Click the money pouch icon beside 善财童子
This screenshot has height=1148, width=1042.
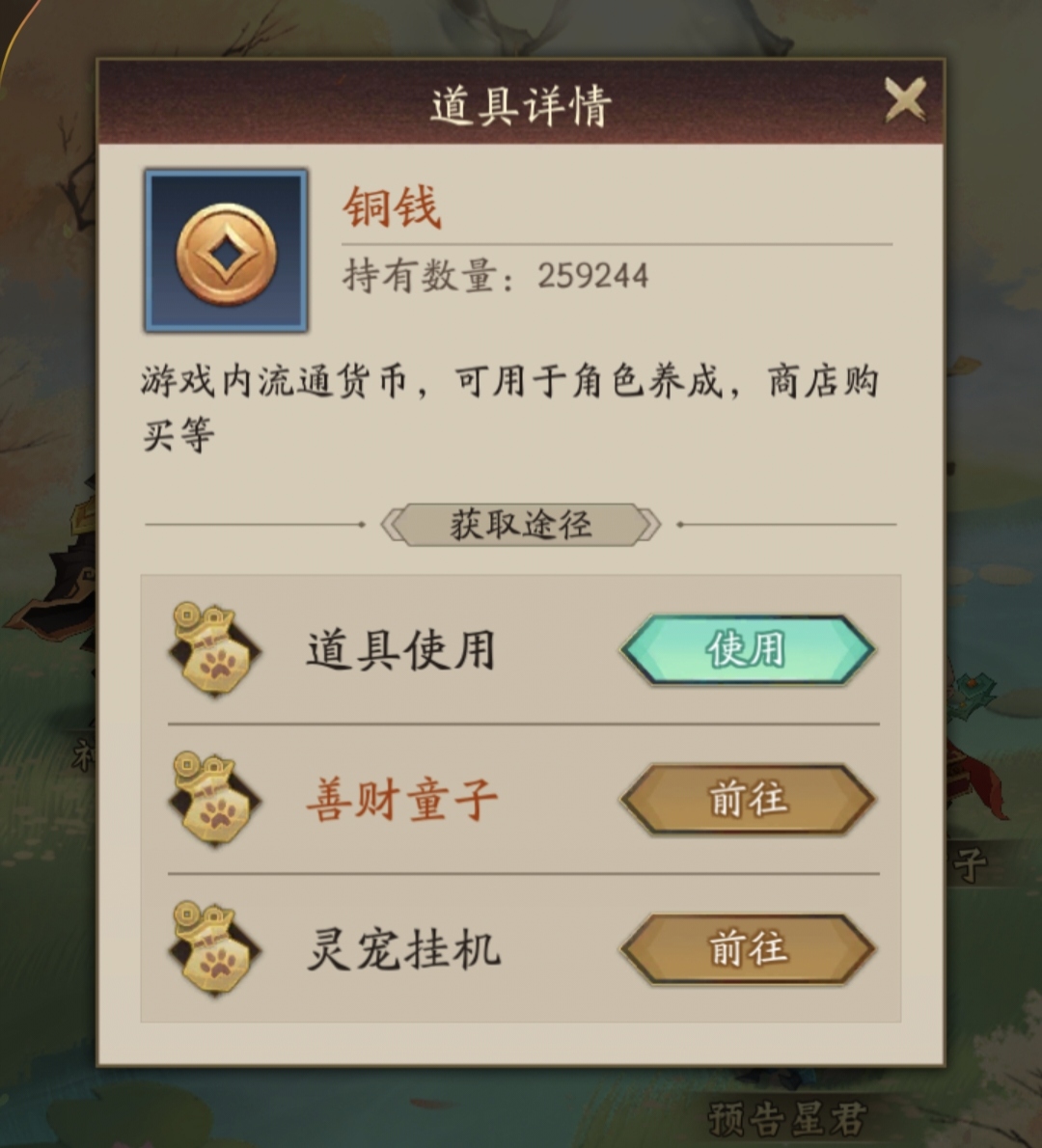point(214,799)
